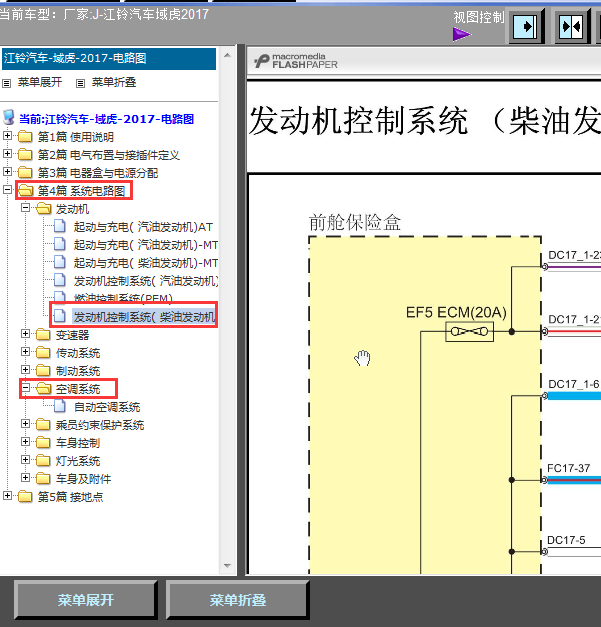601x627 pixels.
Task: Click the document icon of 发动机控制系统(汽油发动机)
Action: (x=60, y=280)
